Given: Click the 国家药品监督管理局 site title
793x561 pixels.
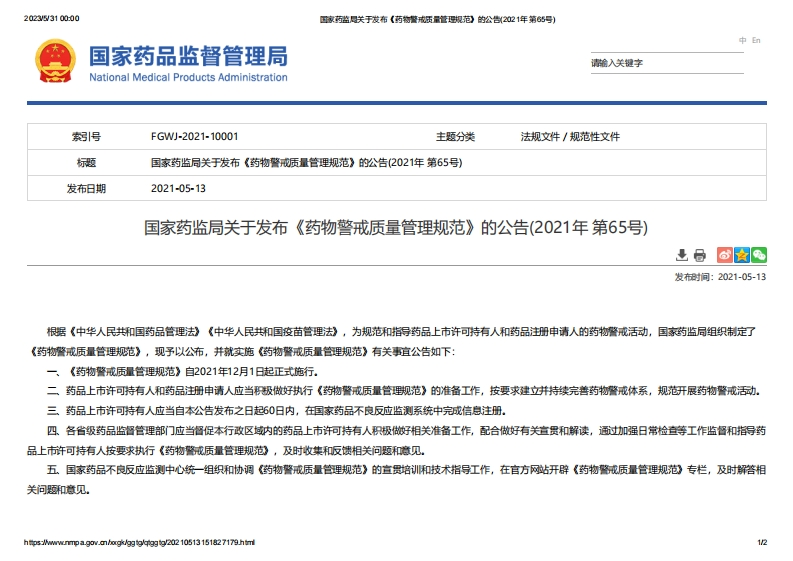Looking at the screenshot, I should (x=188, y=56).
